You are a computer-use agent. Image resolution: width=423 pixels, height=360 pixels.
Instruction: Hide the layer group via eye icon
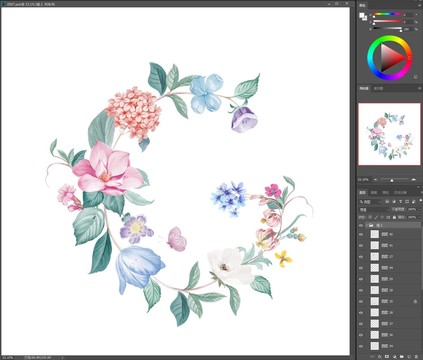(361, 226)
